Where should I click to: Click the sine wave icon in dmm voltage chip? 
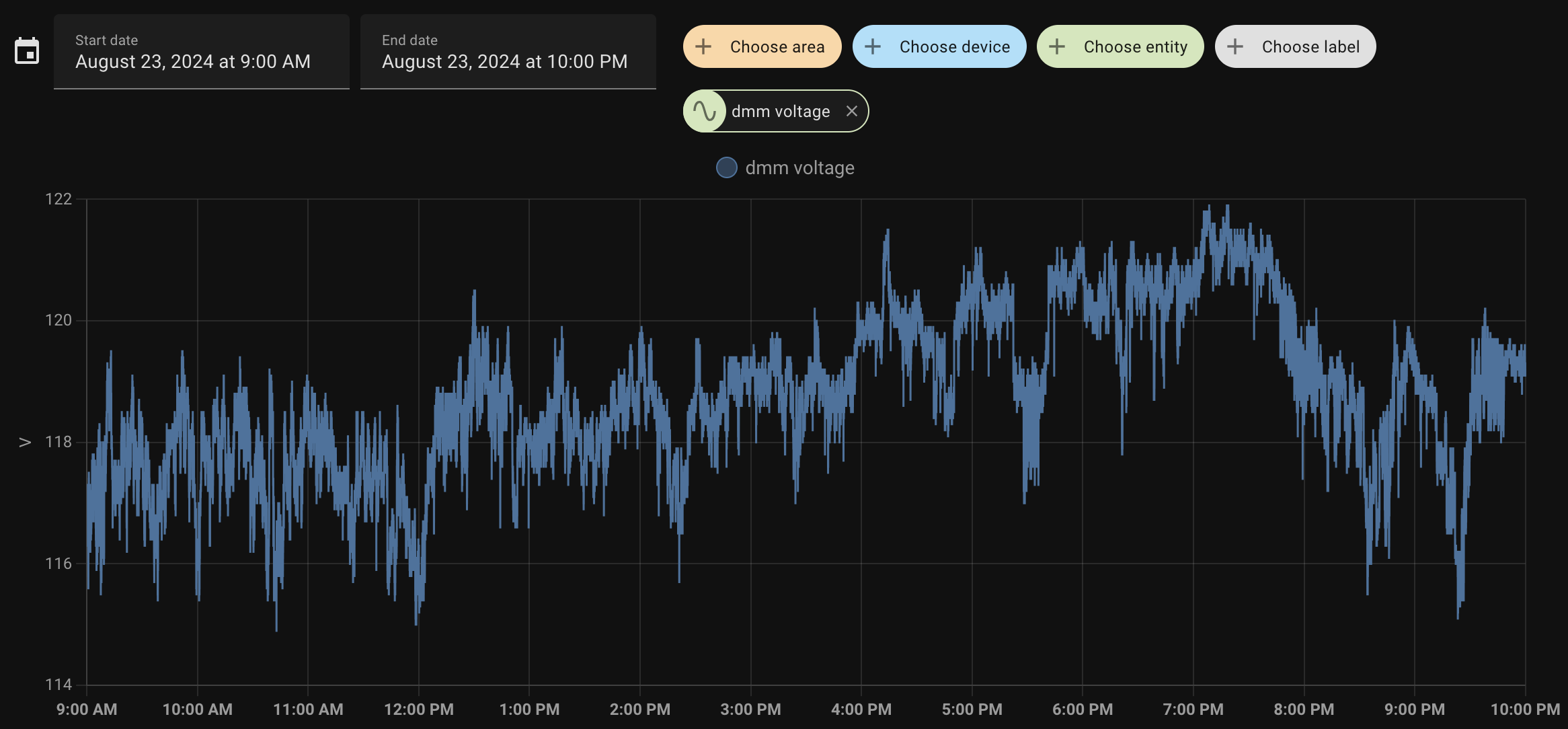pyautogui.click(x=705, y=111)
